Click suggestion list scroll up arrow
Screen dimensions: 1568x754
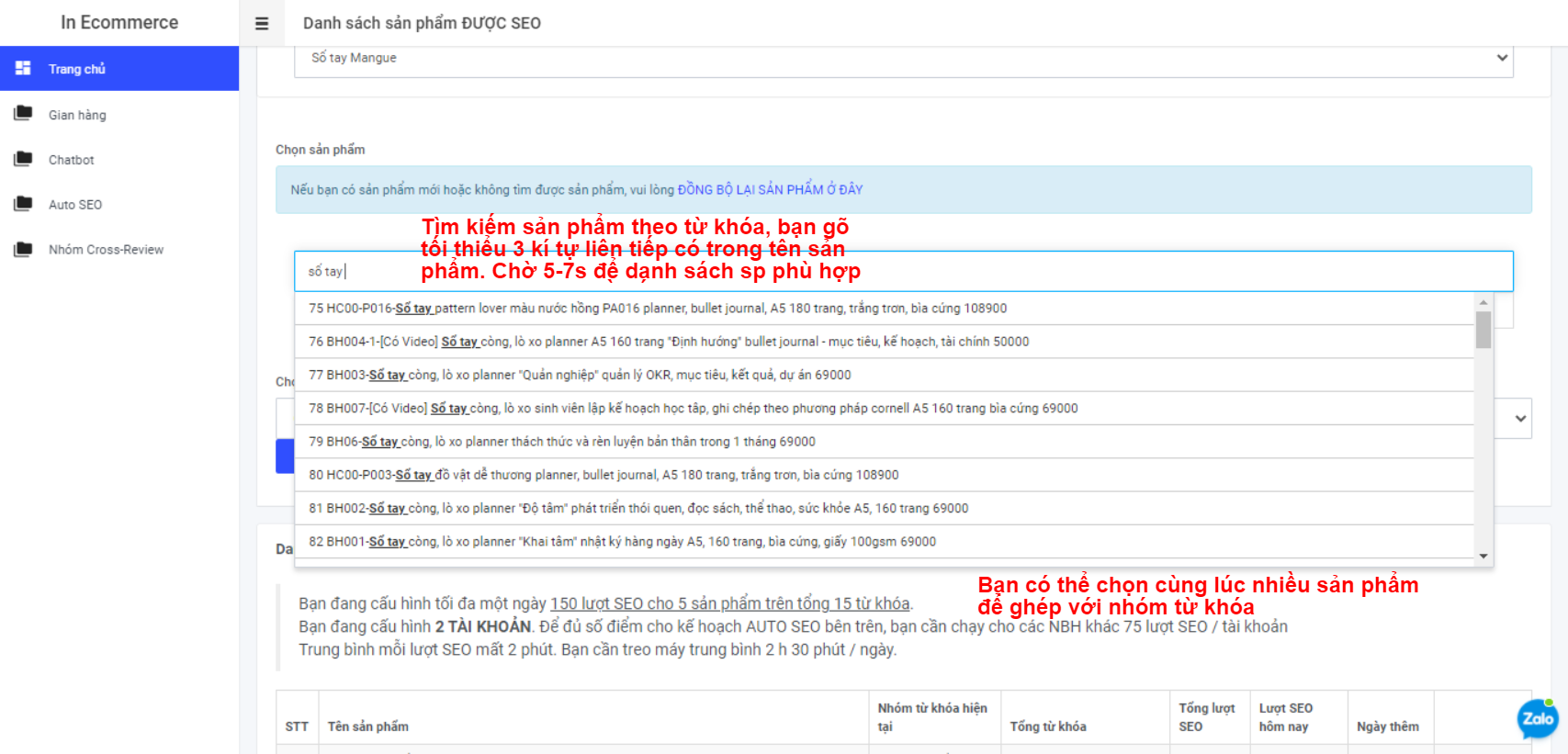[1483, 302]
